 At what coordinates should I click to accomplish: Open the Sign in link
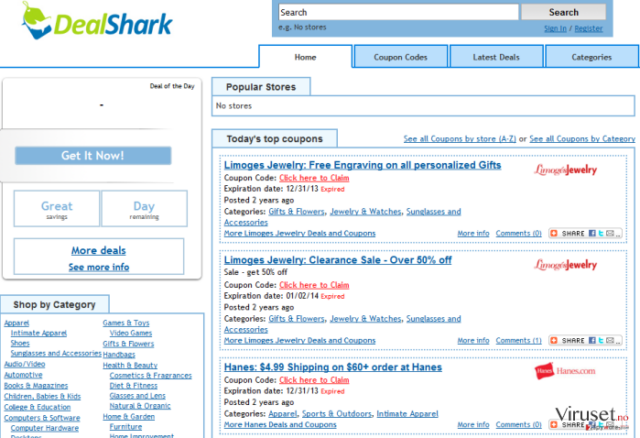[555, 29]
